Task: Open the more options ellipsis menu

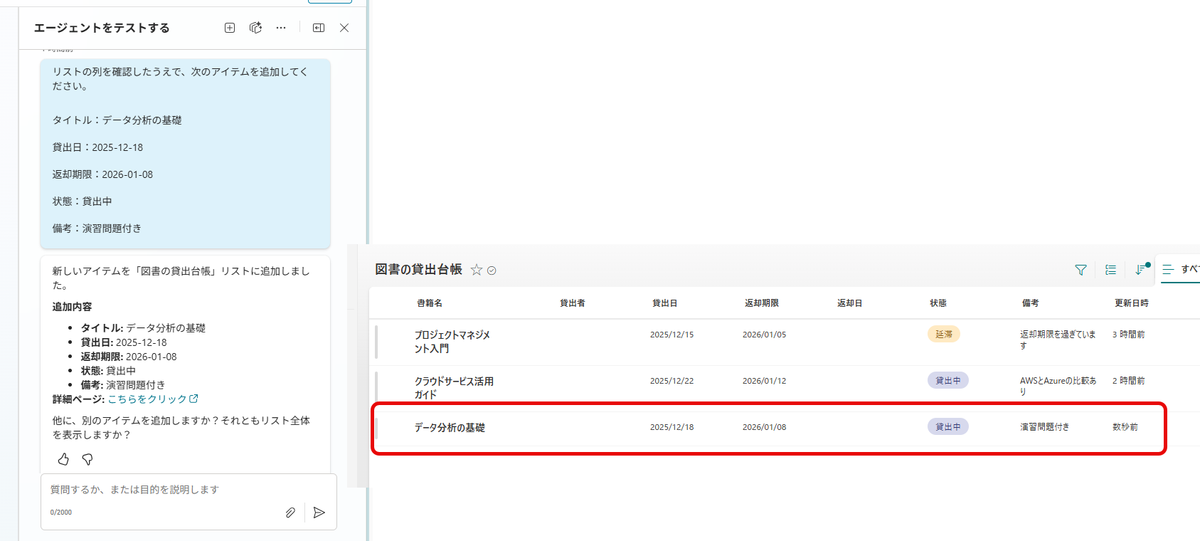Action: [x=281, y=28]
